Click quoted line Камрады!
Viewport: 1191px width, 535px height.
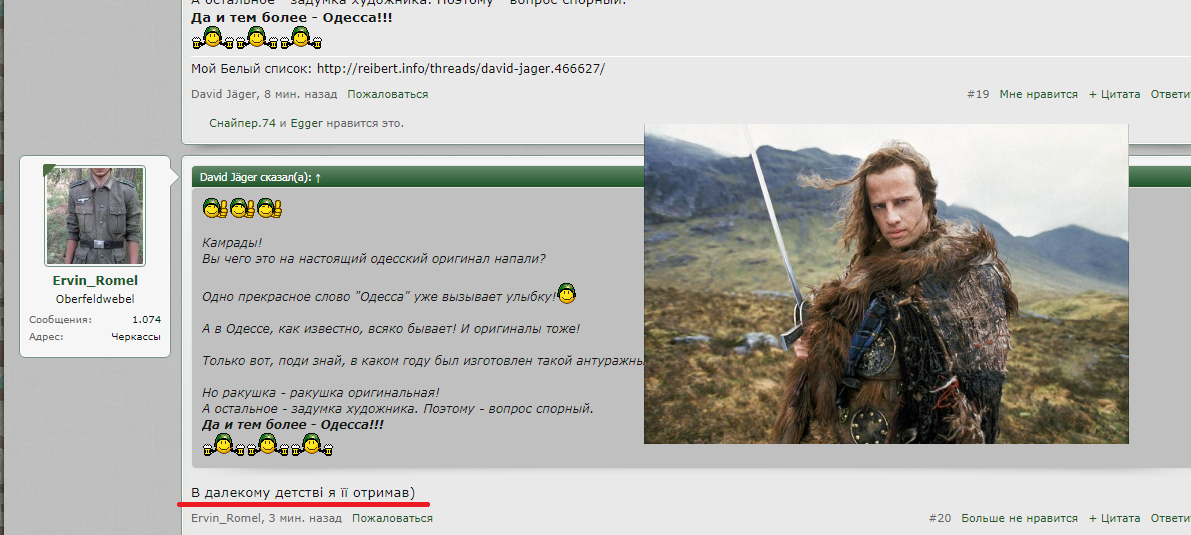pyautogui.click(x=232, y=242)
